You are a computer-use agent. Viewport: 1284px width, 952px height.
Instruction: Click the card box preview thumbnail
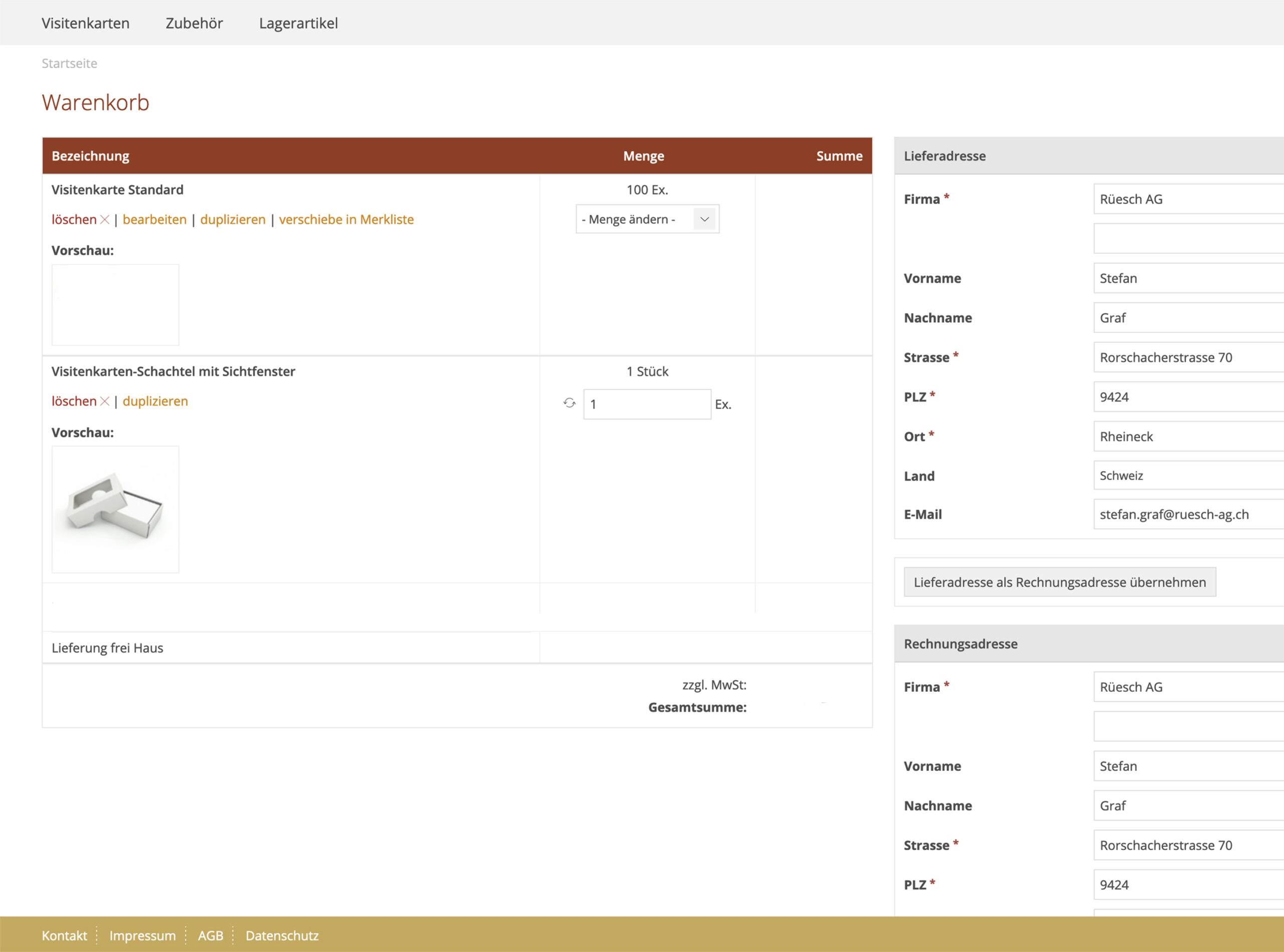tap(115, 510)
